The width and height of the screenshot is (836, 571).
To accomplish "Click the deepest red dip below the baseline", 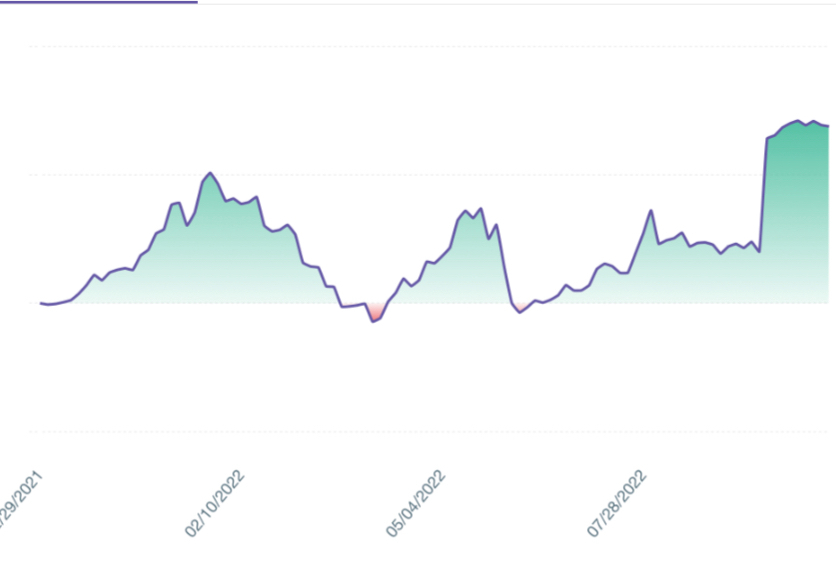I will [373, 321].
